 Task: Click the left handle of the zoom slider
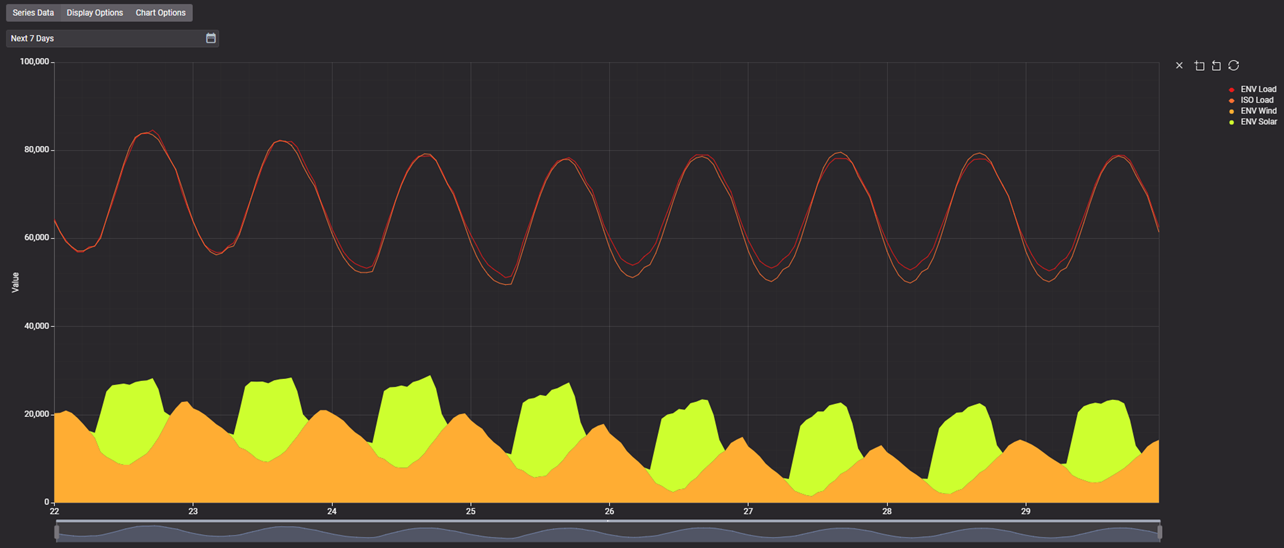(57, 533)
